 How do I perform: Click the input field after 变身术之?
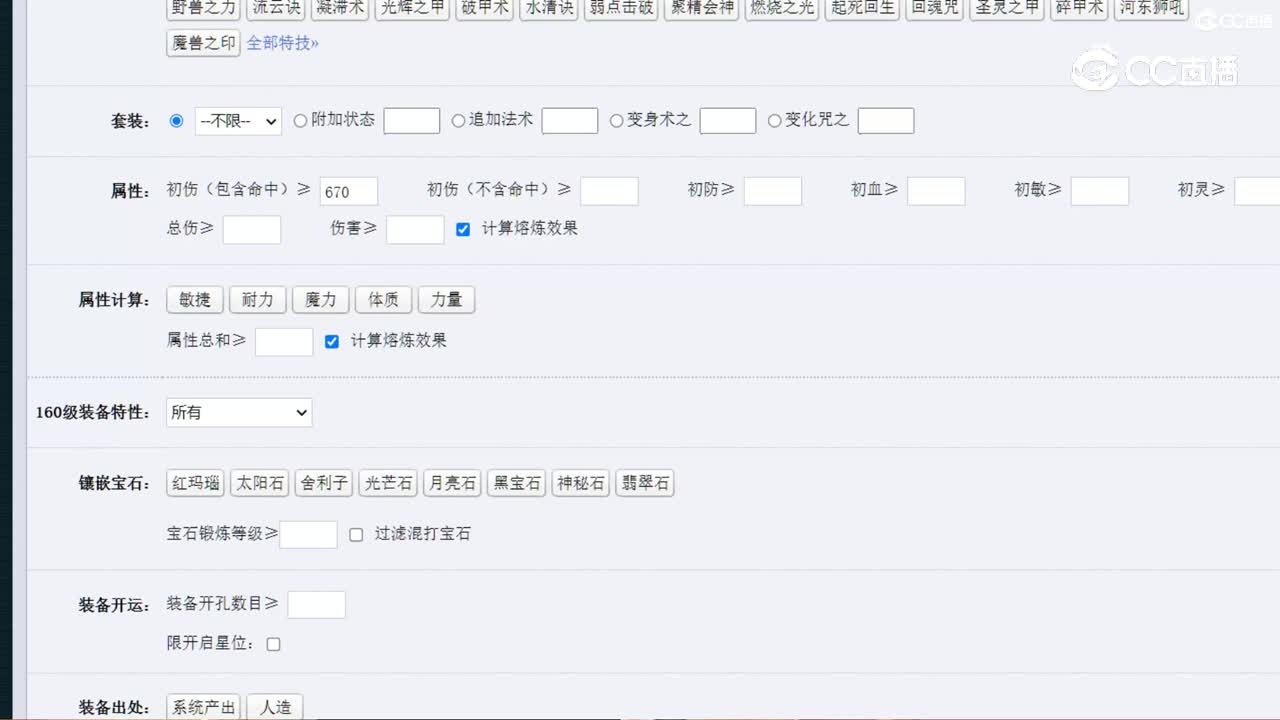[x=728, y=121]
